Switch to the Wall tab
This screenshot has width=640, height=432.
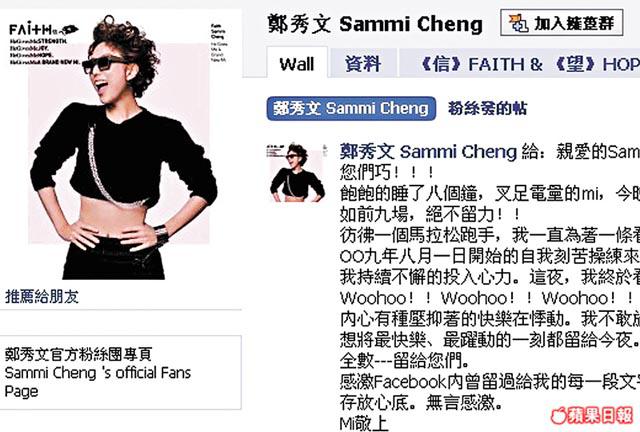(x=297, y=62)
